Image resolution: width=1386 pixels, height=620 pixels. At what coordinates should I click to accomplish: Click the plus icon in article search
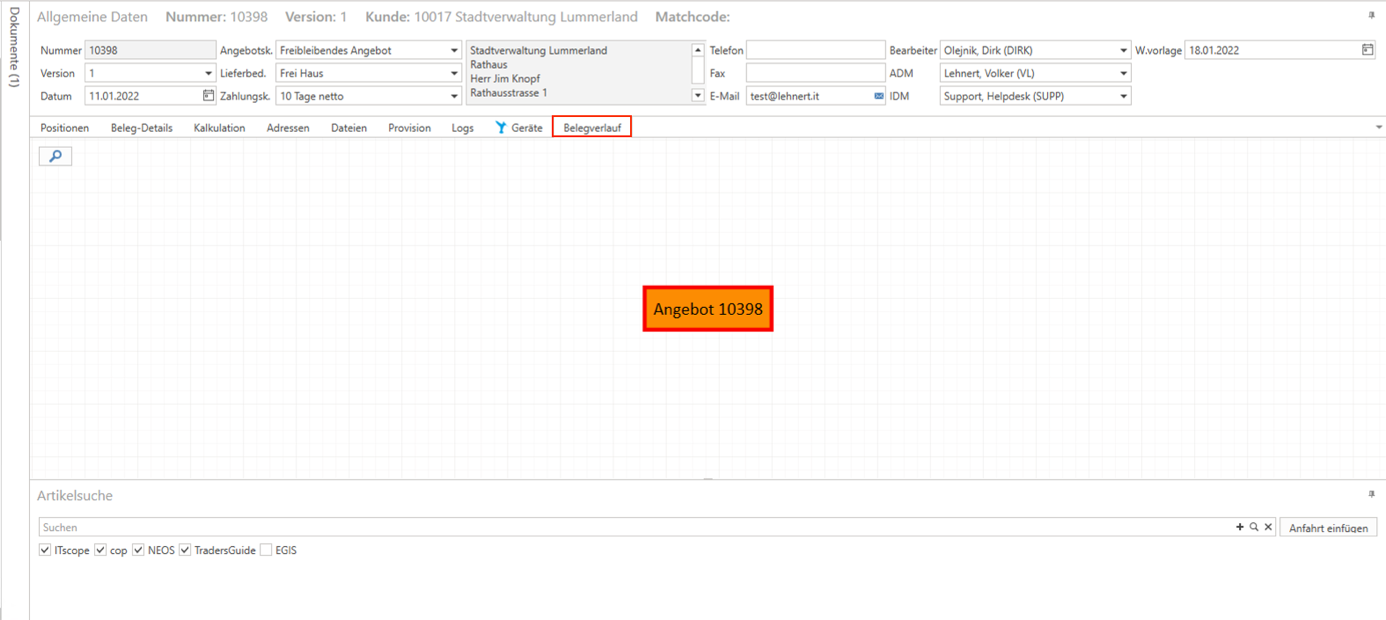coord(1240,527)
